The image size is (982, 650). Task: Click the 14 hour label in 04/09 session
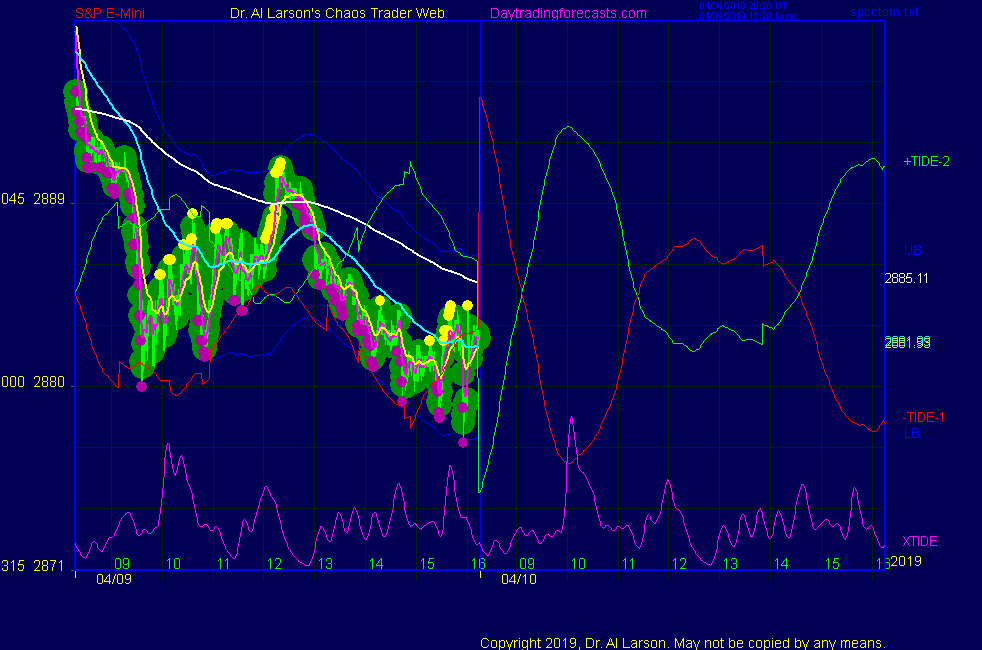pyautogui.click(x=376, y=564)
